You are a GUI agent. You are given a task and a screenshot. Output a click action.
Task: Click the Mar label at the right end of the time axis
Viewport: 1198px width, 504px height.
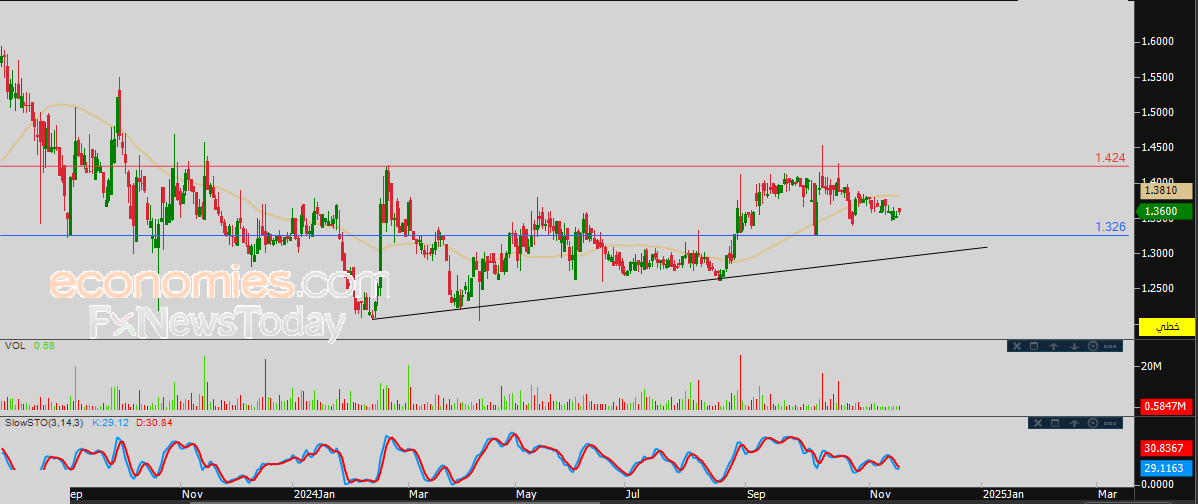(x=1106, y=494)
